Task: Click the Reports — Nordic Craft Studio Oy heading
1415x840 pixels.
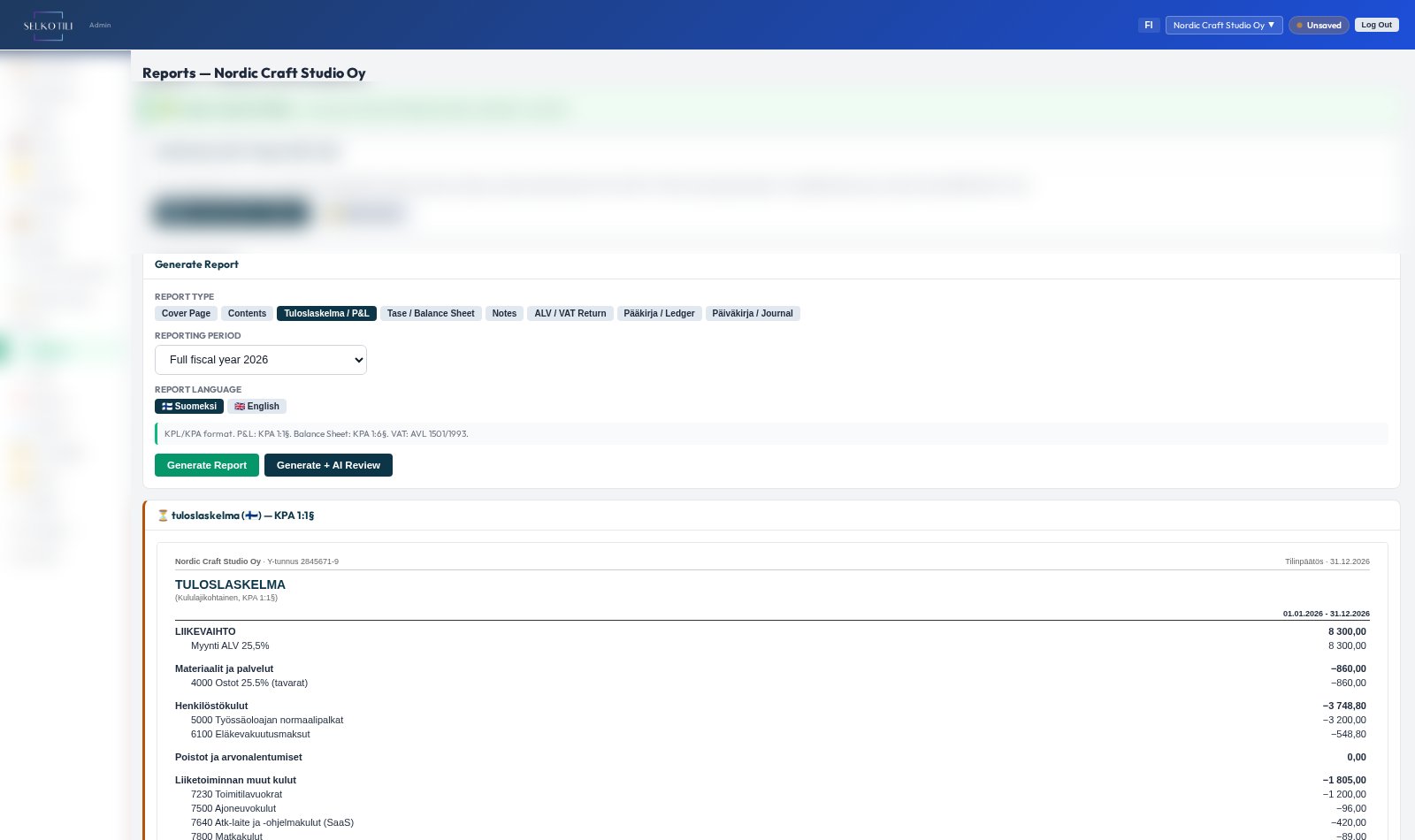Action: click(254, 73)
